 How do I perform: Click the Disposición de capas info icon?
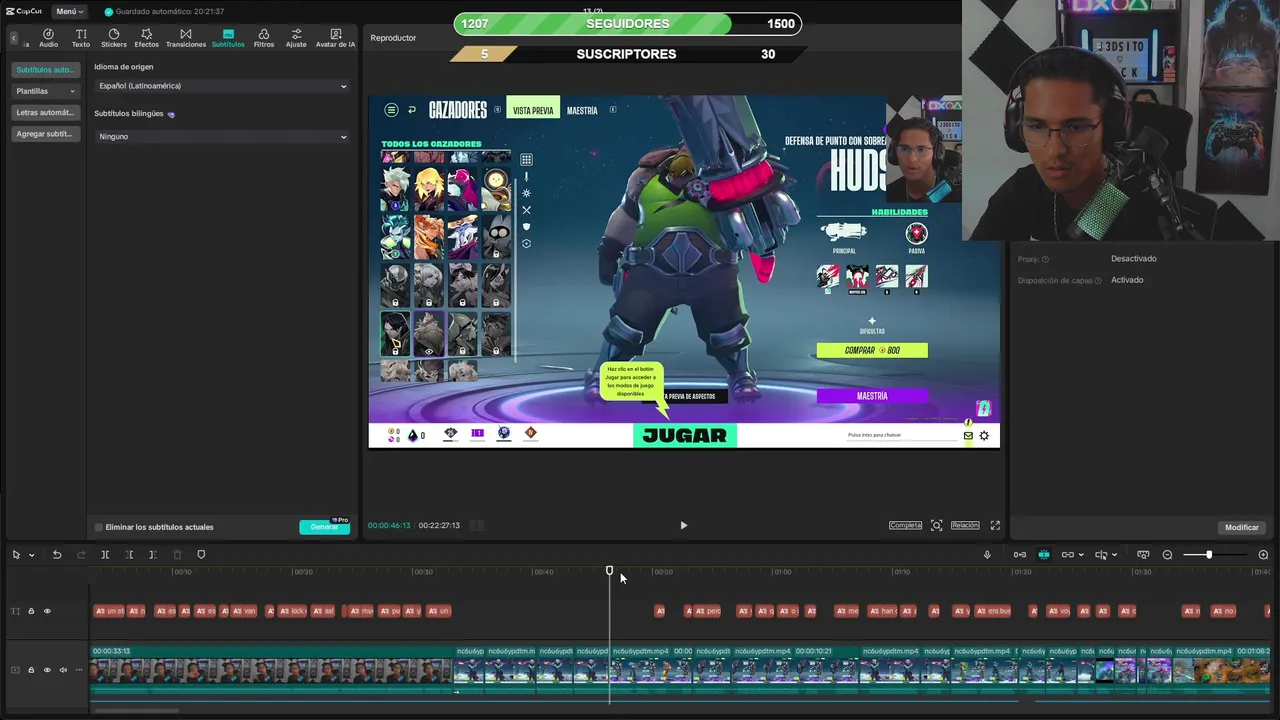pos(1098,281)
